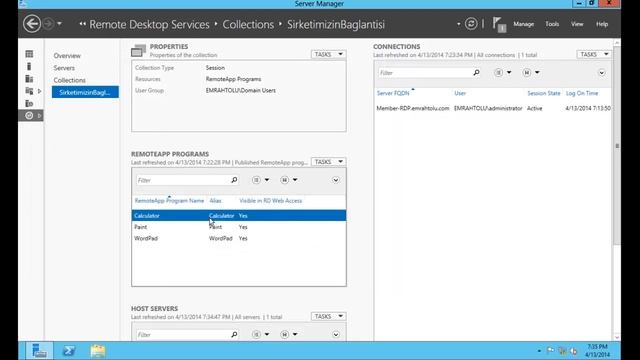This screenshot has width=640, height=360.
Task: Select the Paint RemoteApp row
Action: pyautogui.click(x=239, y=227)
